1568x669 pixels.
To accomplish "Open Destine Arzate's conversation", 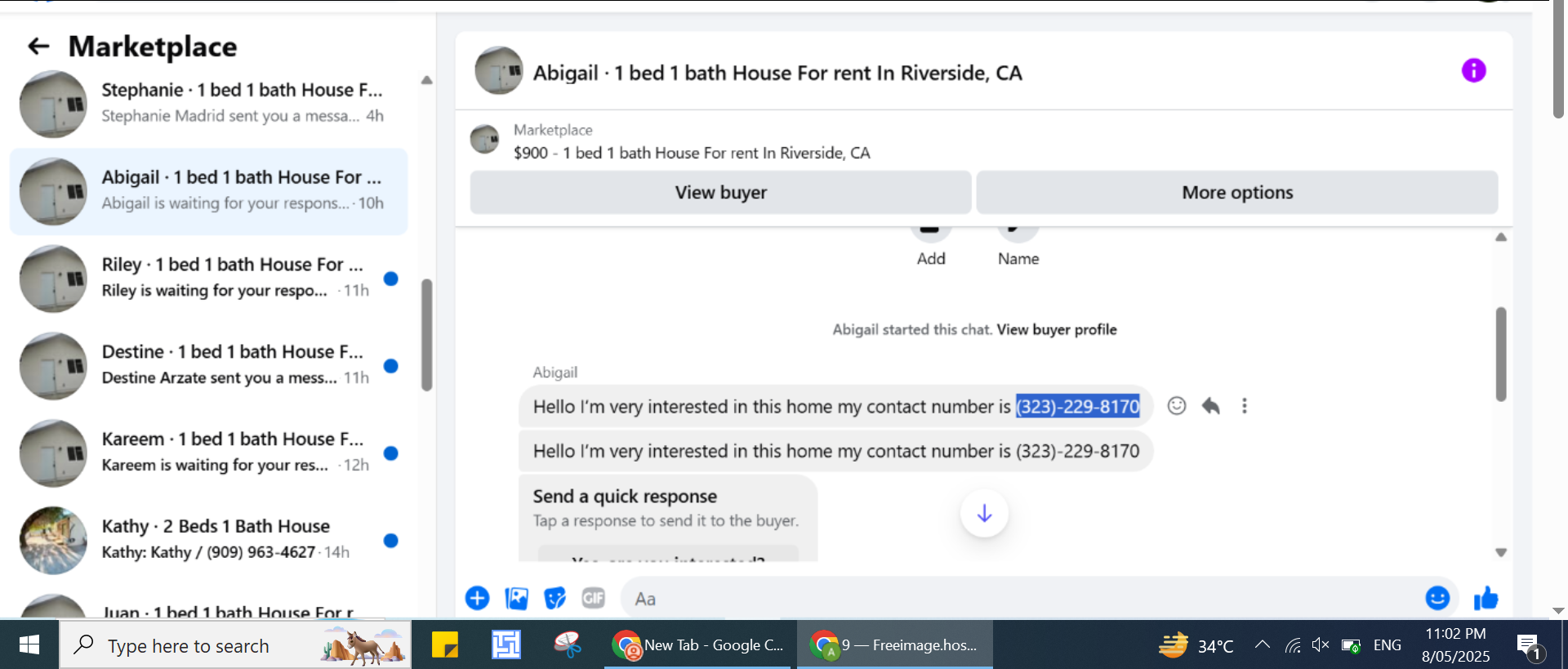I will [x=209, y=365].
